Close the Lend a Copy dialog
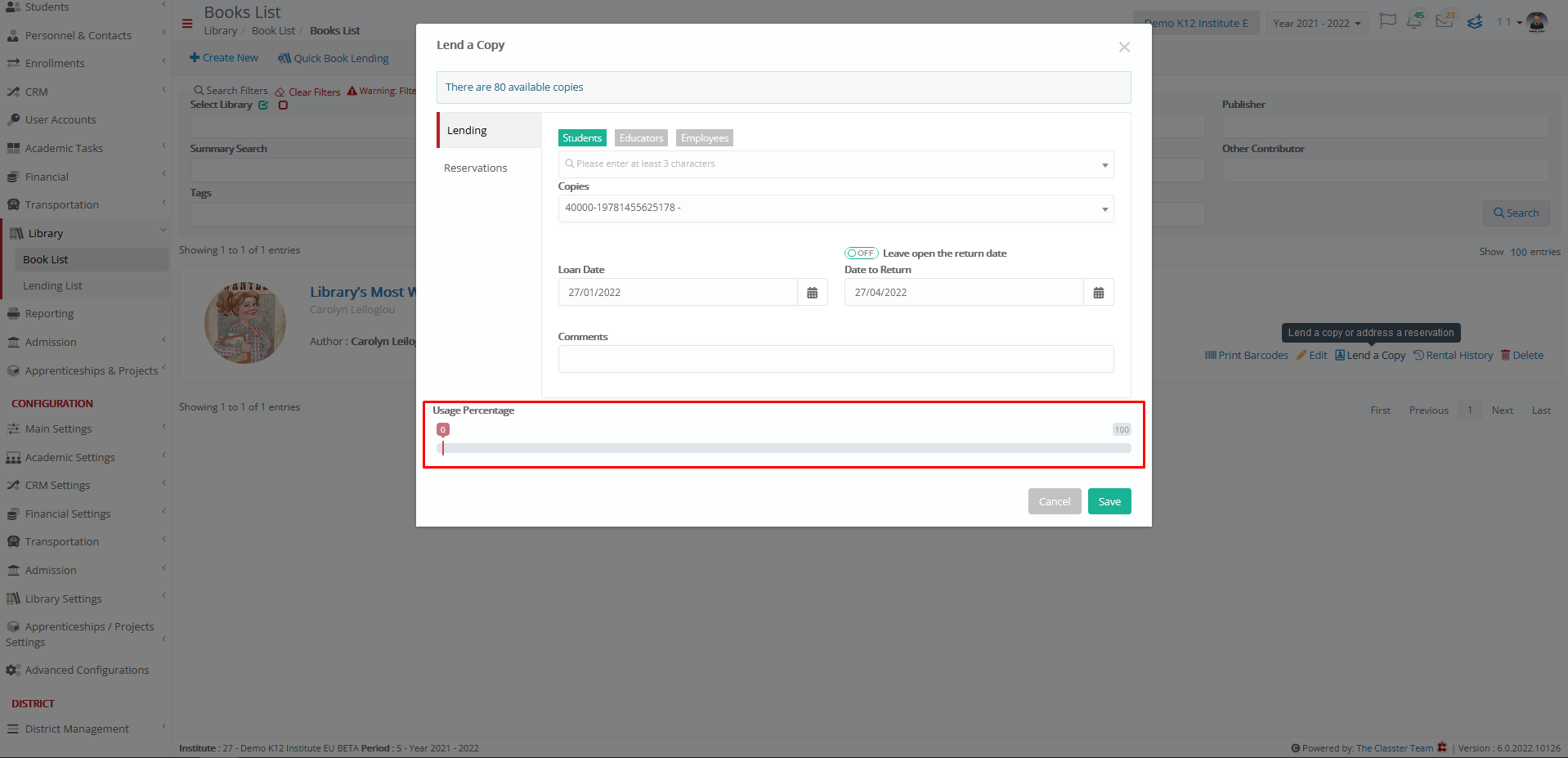The height and width of the screenshot is (758, 1568). coord(1124,47)
